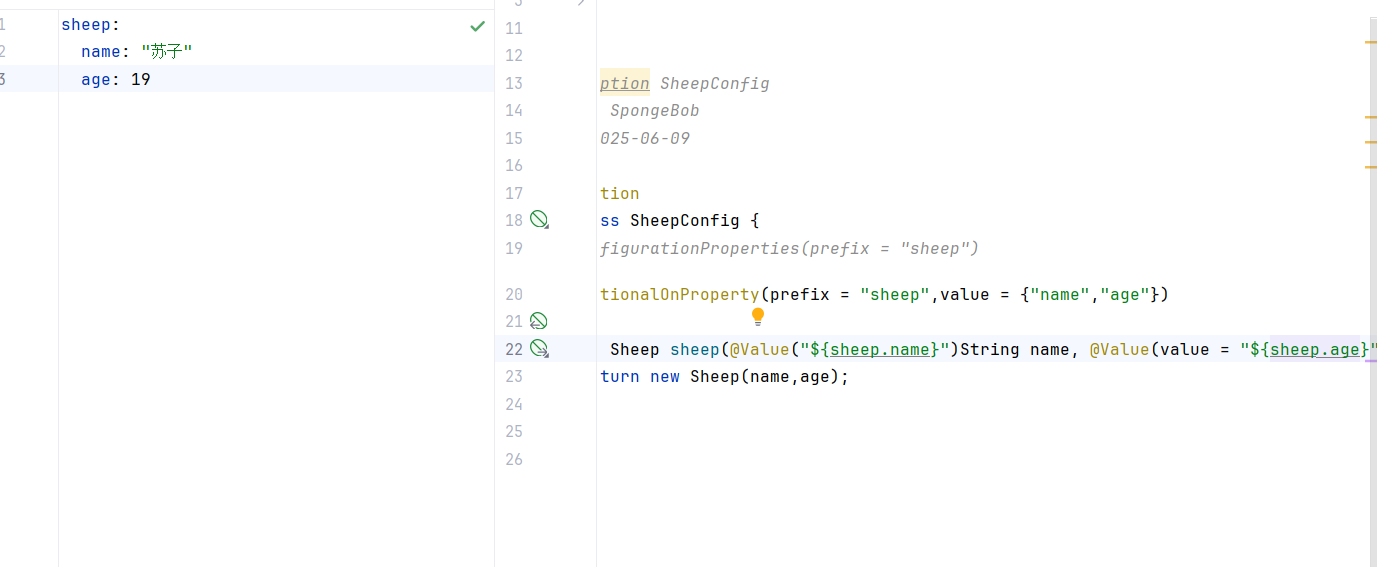This screenshot has height=567, width=1377.
Task: Click the YAML "age" key
Action: 96,79
